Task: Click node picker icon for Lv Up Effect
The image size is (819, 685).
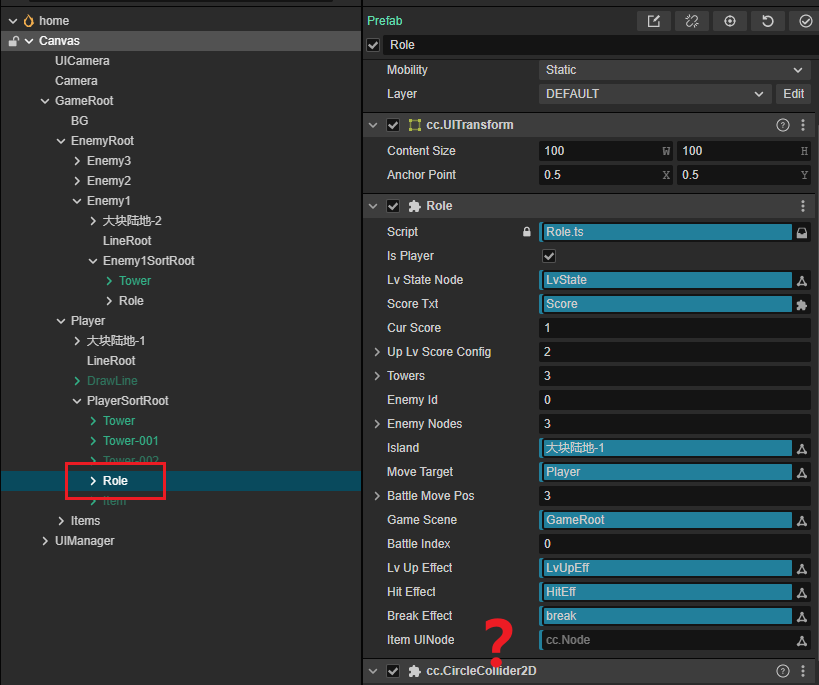Action: 802,569
